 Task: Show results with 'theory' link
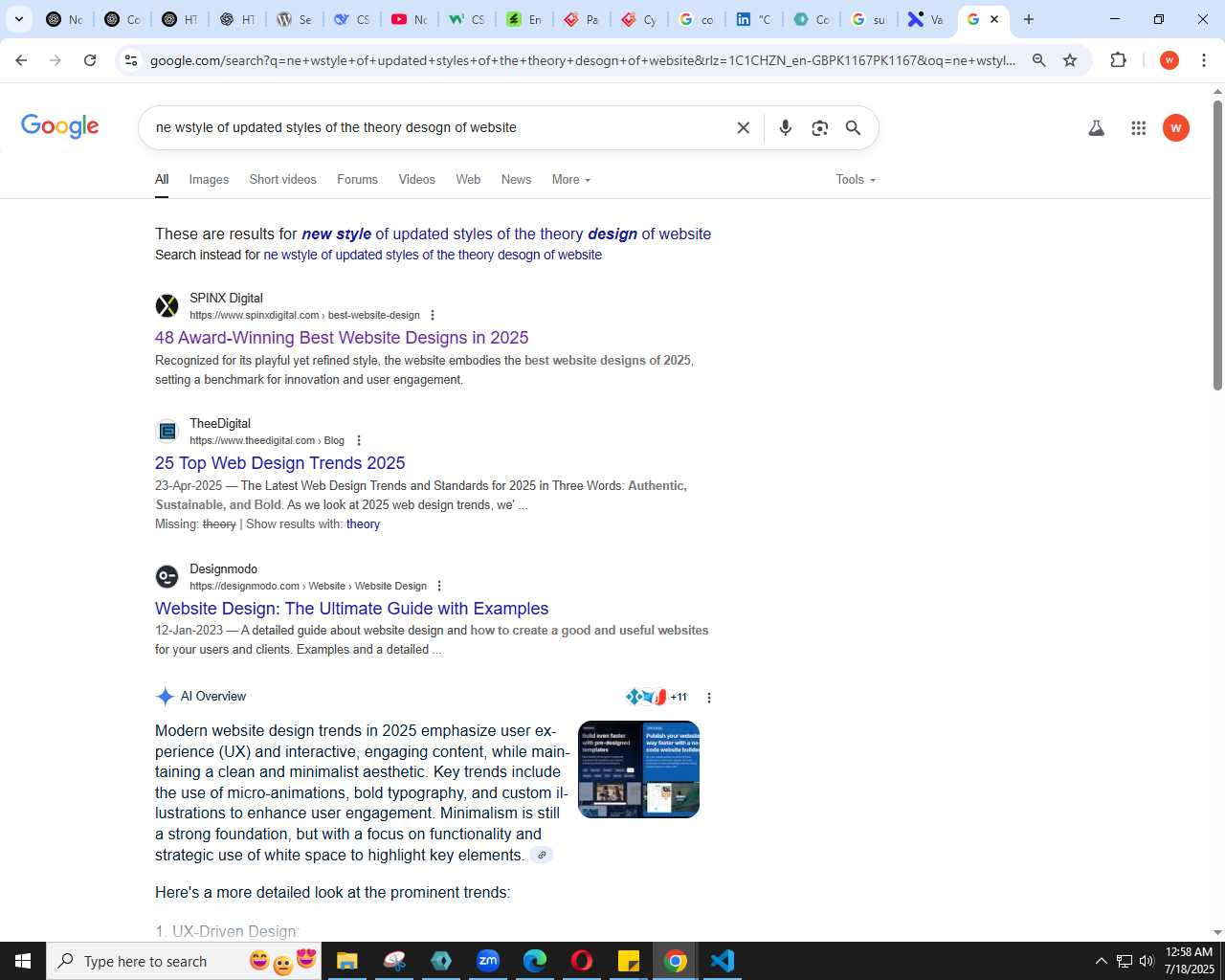point(363,524)
